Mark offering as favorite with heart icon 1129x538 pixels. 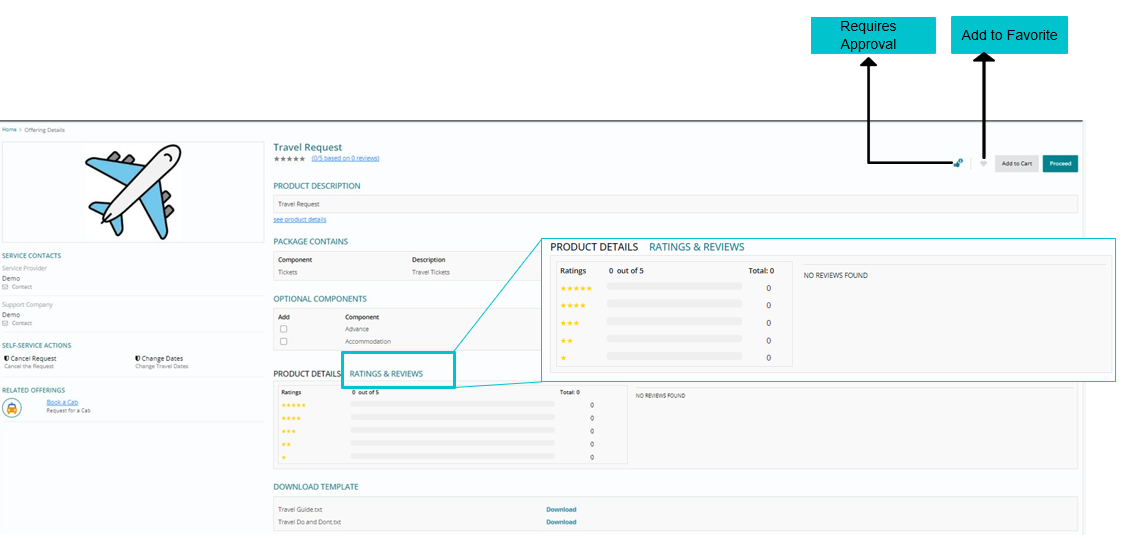pyautogui.click(x=983, y=163)
